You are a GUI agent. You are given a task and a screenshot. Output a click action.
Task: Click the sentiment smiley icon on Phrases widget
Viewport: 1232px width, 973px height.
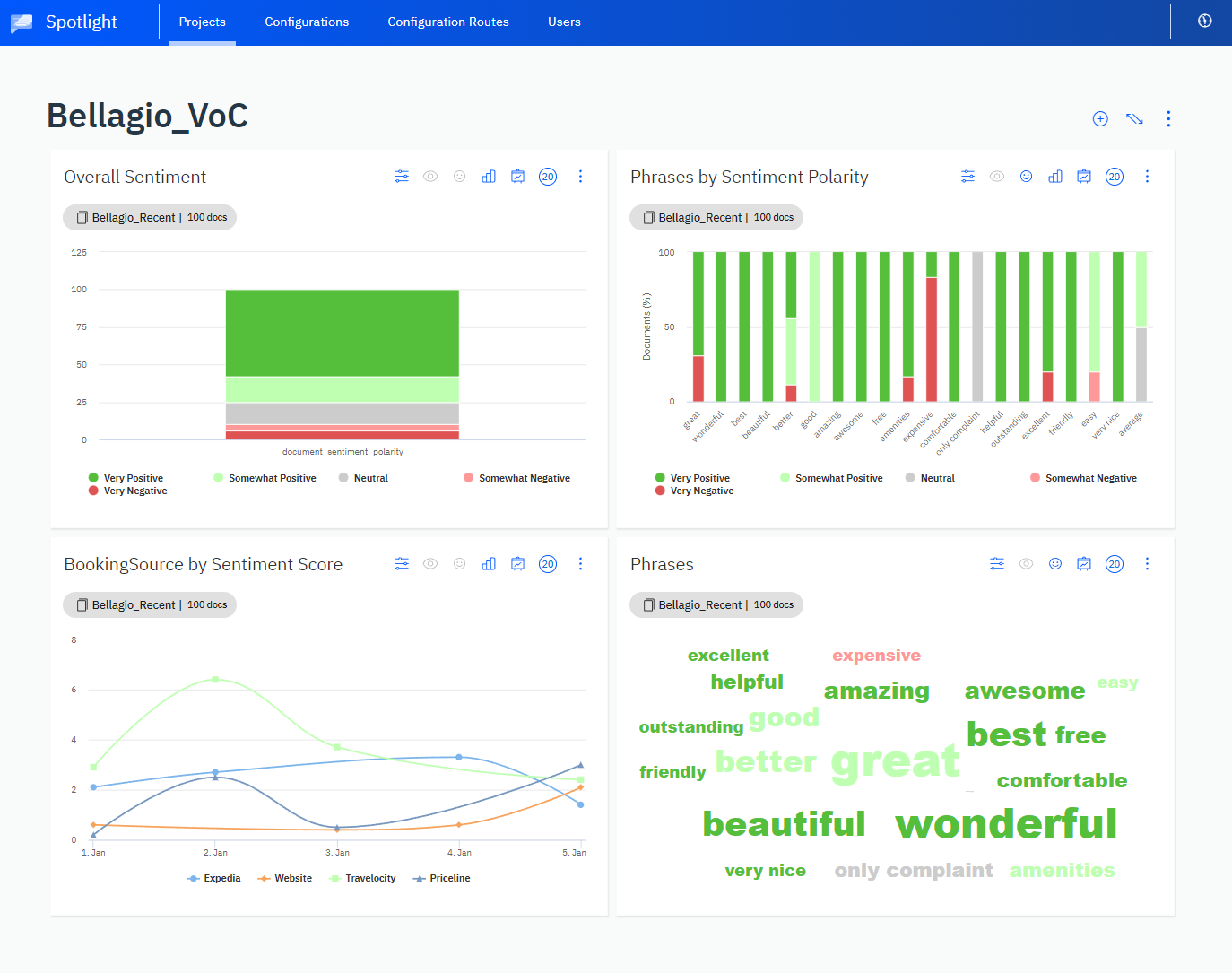(x=1055, y=563)
